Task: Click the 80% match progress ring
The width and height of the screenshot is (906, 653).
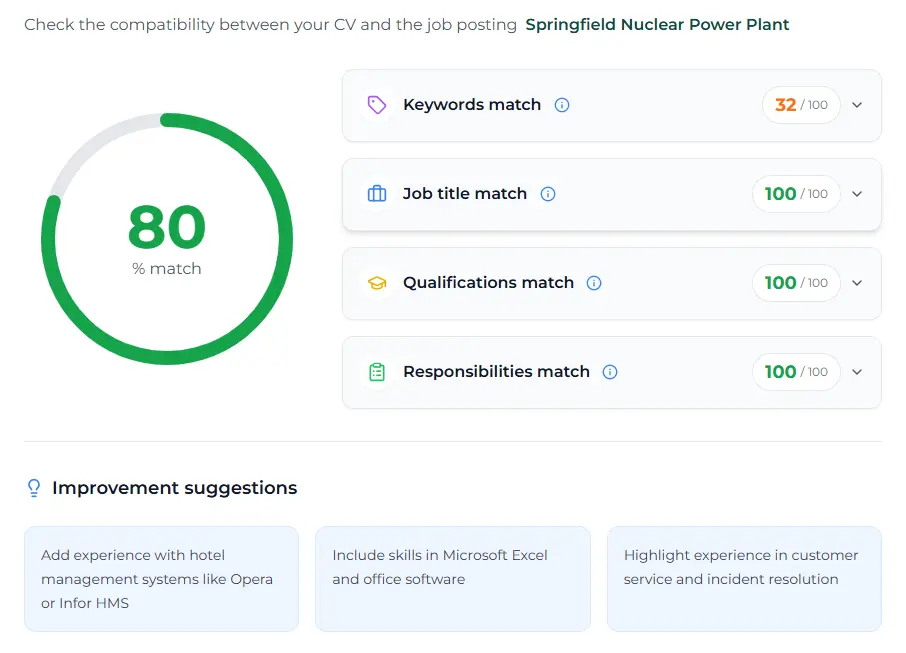Action: pyautogui.click(x=166, y=239)
